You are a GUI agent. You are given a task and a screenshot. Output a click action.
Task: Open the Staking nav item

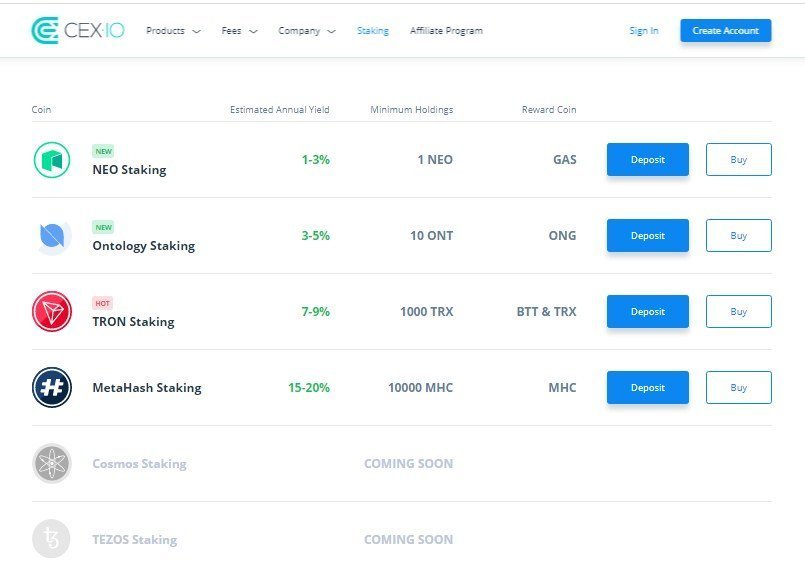point(373,31)
